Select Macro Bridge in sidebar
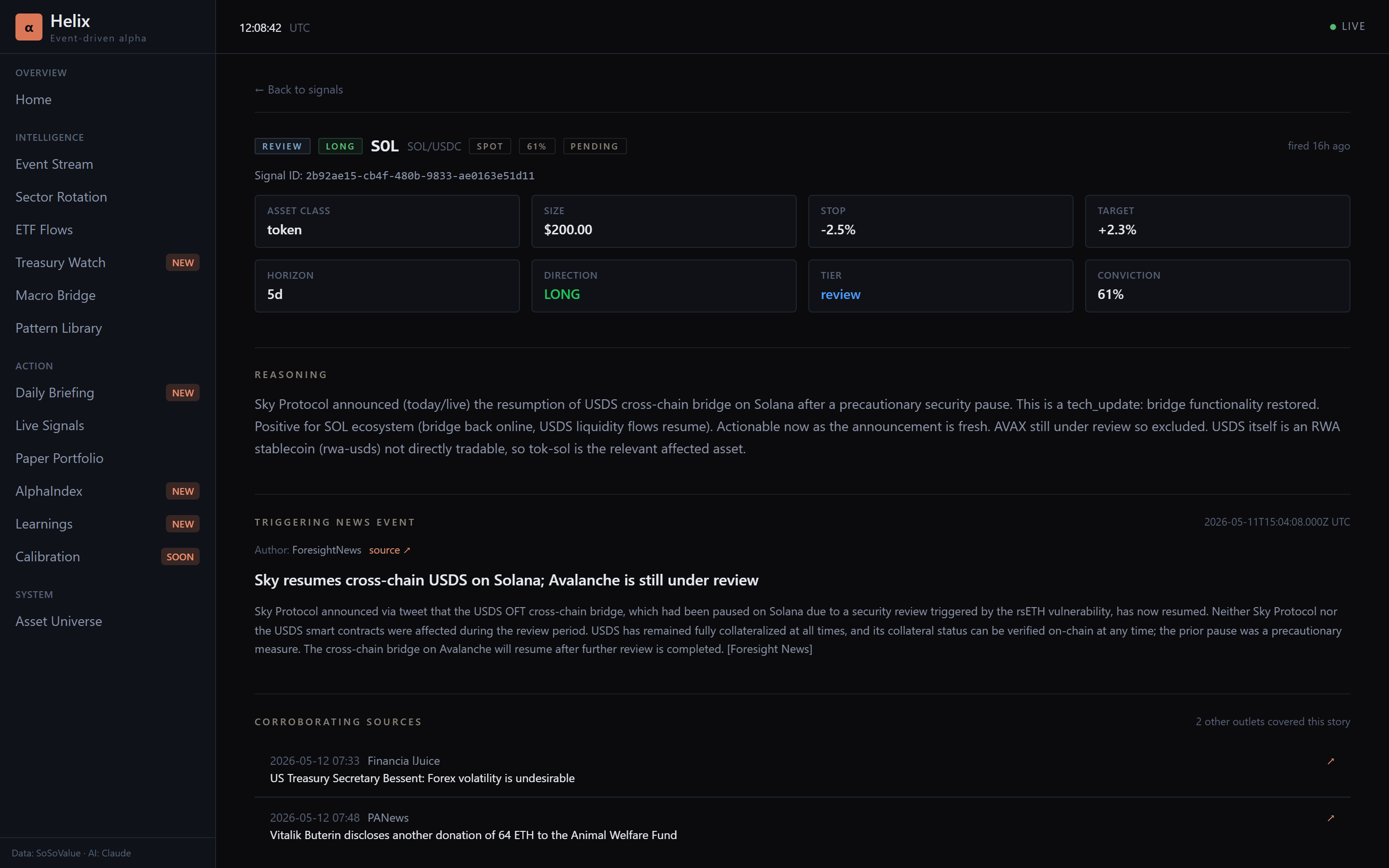Screen dimensions: 1389x868 (55, 295)
